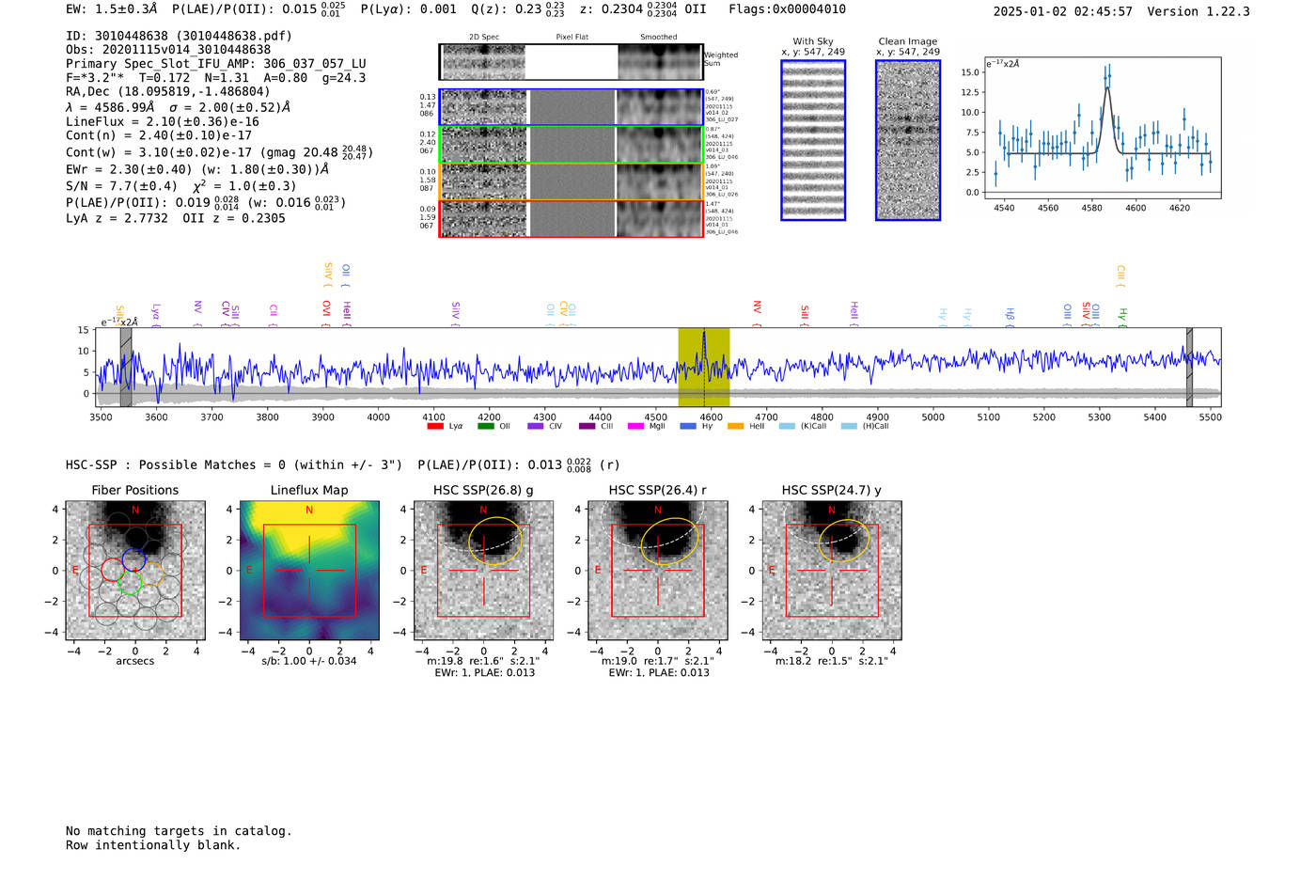Open the HSC SSP(26.4) r image
This screenshot has width=1316, height=896.
coord(658,571)
